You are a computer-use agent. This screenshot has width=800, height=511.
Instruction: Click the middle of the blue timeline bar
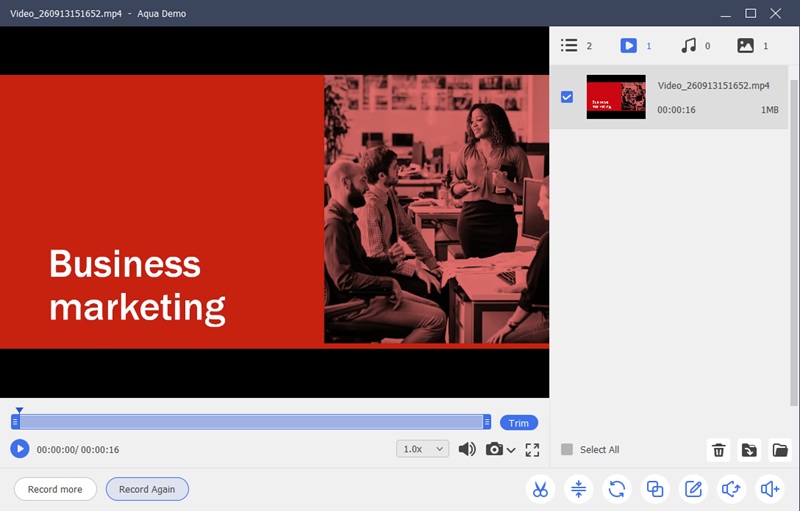(251, 422)
